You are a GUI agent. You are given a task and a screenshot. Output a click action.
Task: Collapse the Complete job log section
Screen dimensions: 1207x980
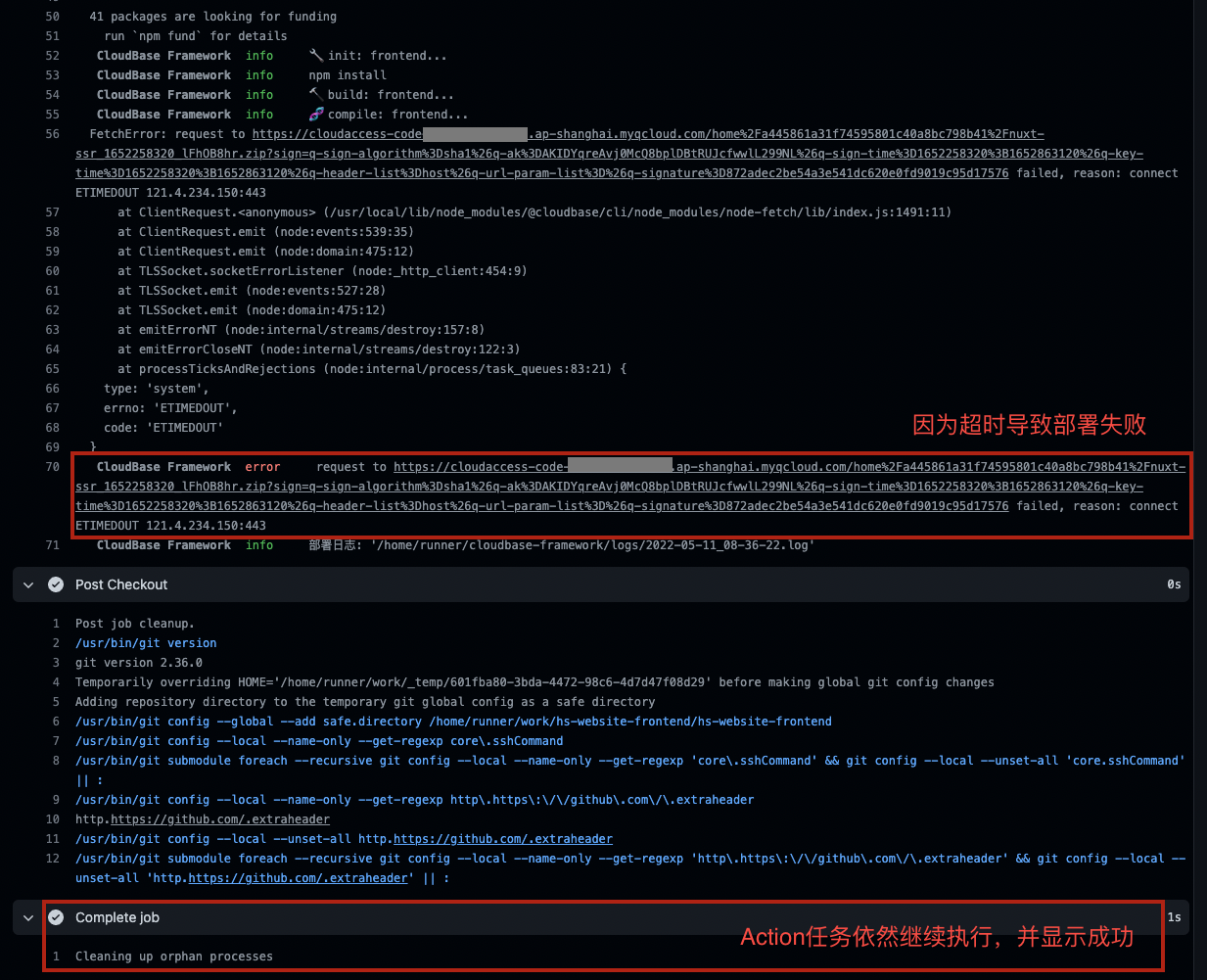click(x=27, y=917)
